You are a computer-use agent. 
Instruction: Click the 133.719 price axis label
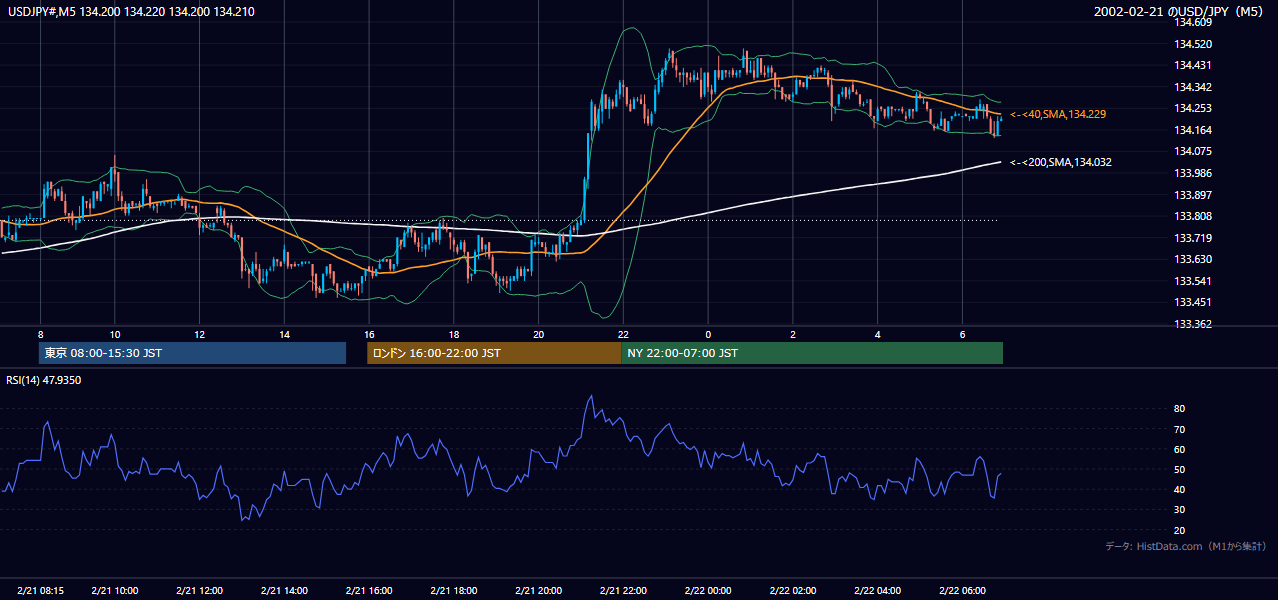coord(1193,238)
